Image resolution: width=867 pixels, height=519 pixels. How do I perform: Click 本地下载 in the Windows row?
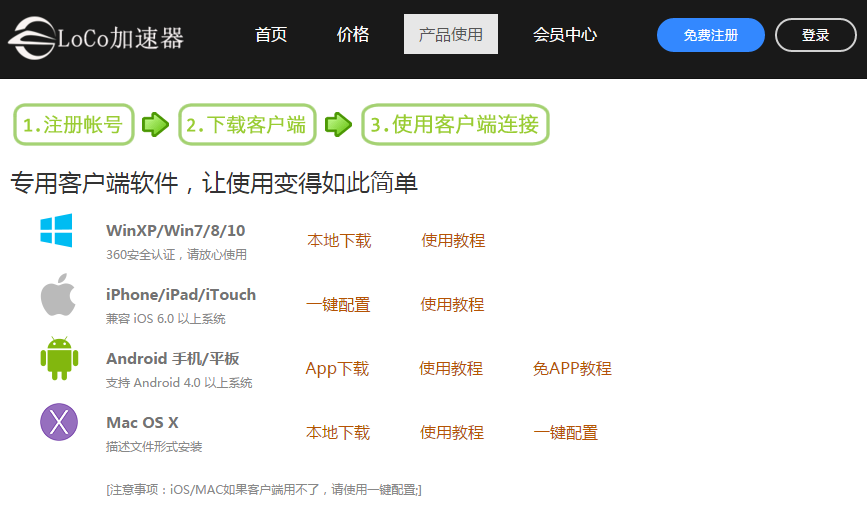[339, 240]
